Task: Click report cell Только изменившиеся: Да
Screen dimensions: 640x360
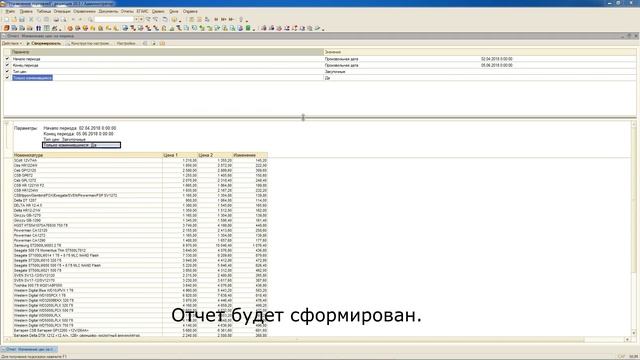Action: pyautogui.click(x=82, y=145)
